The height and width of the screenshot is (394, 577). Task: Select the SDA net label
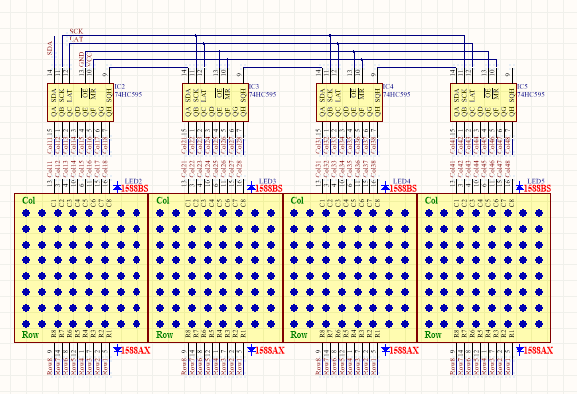tap(50, 48)
